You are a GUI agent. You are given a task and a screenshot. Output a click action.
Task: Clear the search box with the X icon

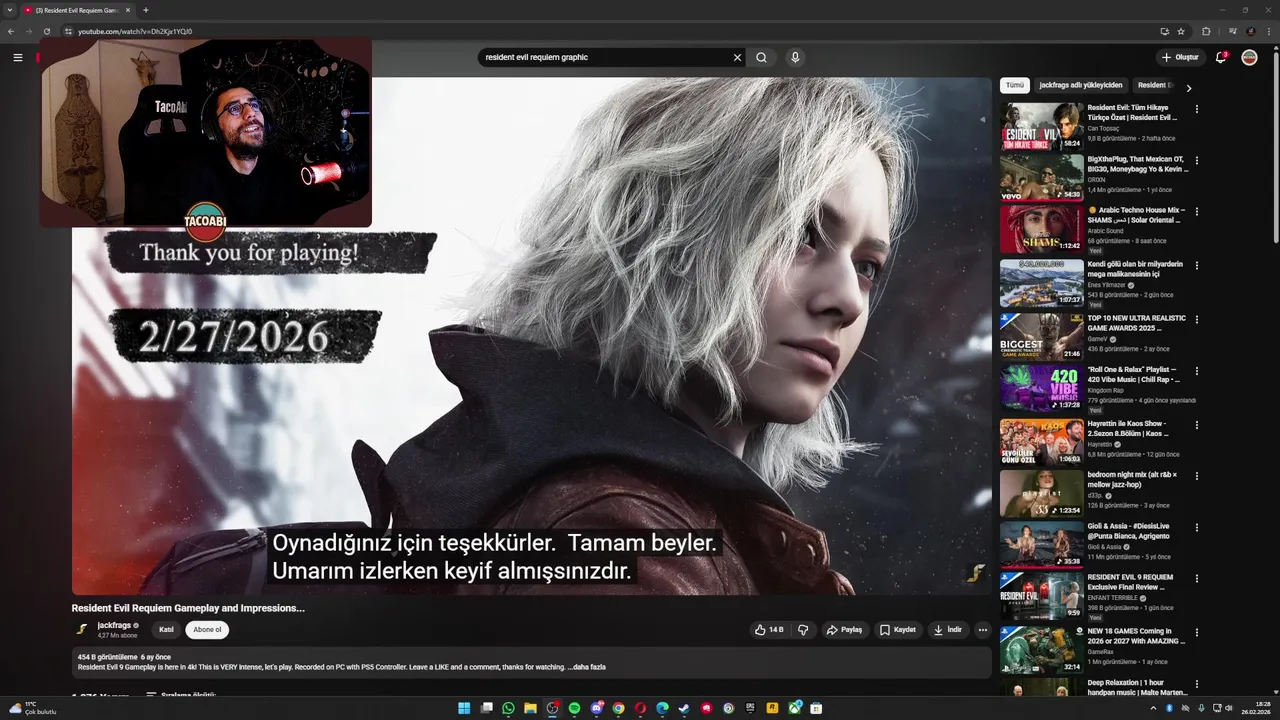tap(737, 57)
